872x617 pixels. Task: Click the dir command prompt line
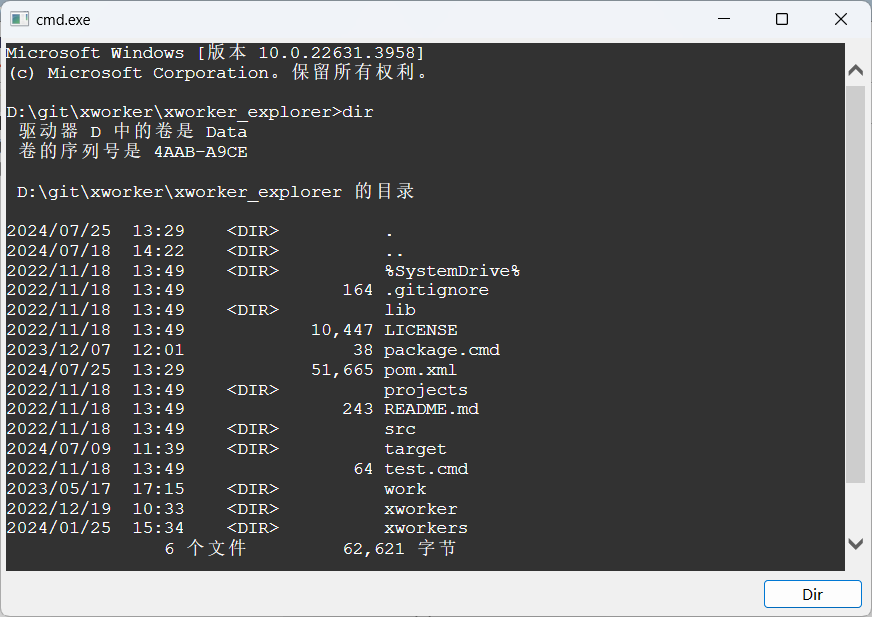pos(190,112)
